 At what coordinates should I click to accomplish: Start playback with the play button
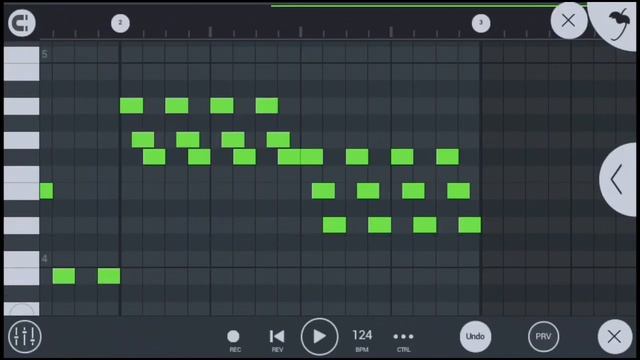point(319,337)
